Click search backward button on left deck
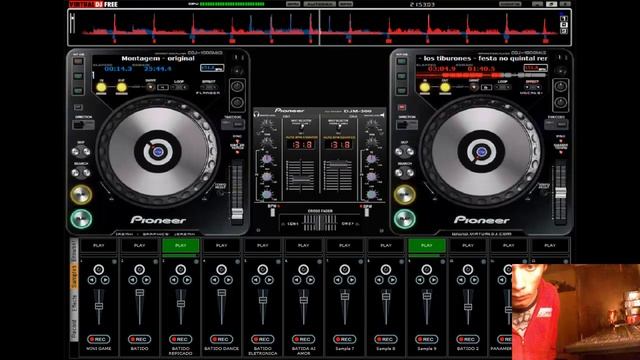This screenshot has width=640, height=360. [76, 173]
